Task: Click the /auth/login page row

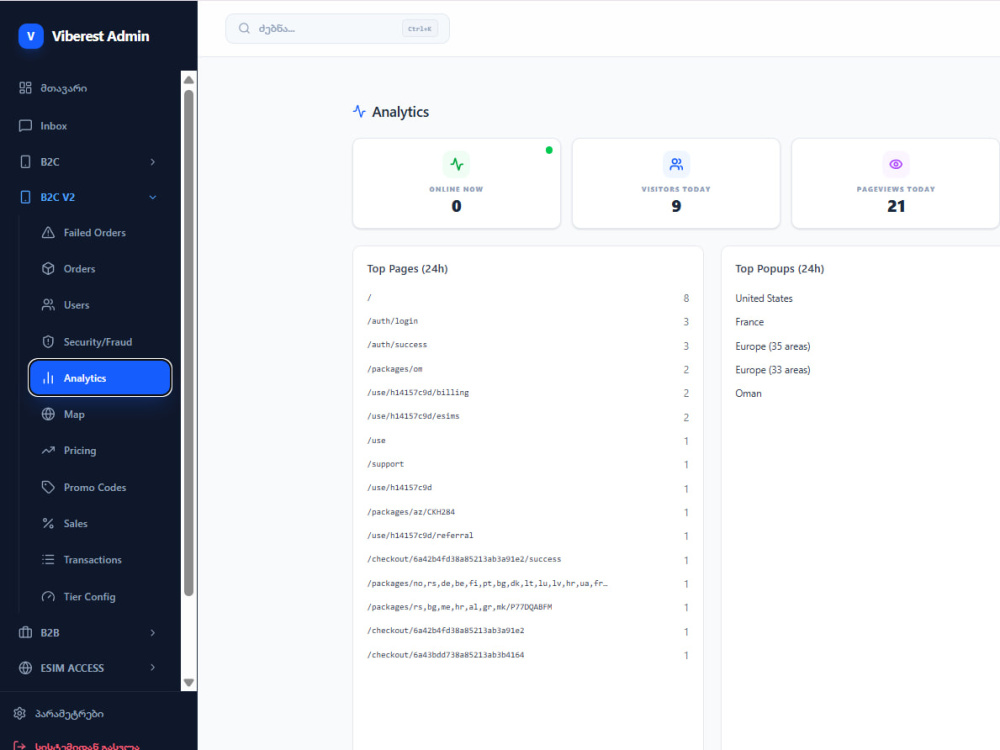Action: 527,321
